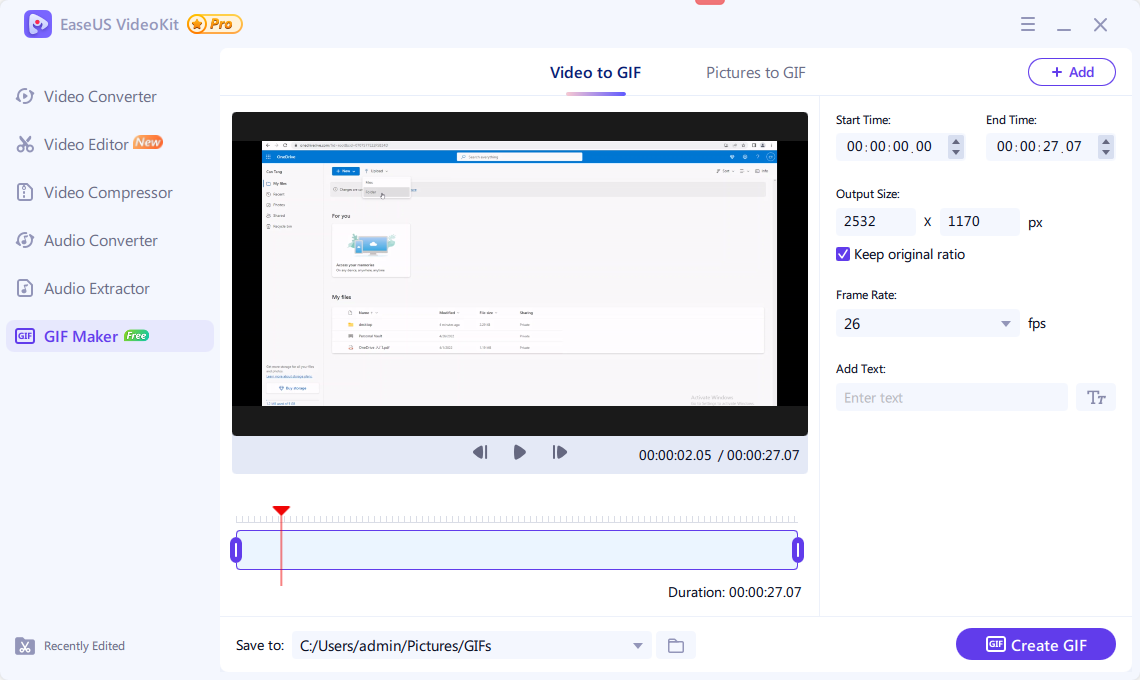Close the EaseUS VideoKit window

[1100, 25]
